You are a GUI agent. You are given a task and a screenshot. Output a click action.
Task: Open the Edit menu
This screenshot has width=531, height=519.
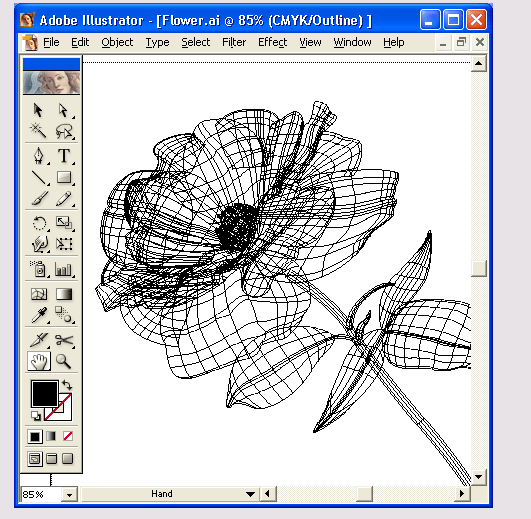(x=80, y=42)
